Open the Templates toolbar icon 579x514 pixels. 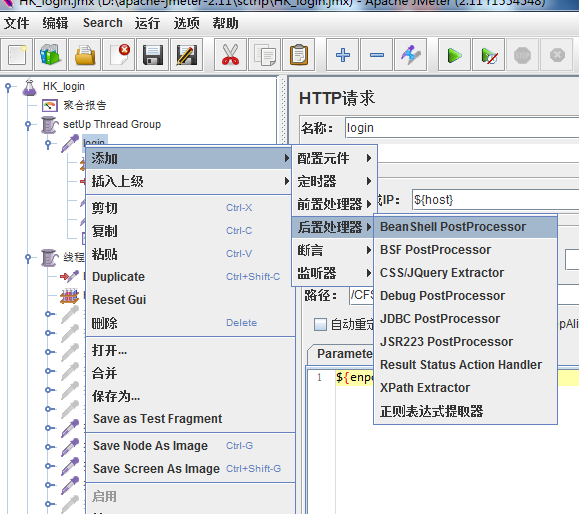(x=50, y=55)
